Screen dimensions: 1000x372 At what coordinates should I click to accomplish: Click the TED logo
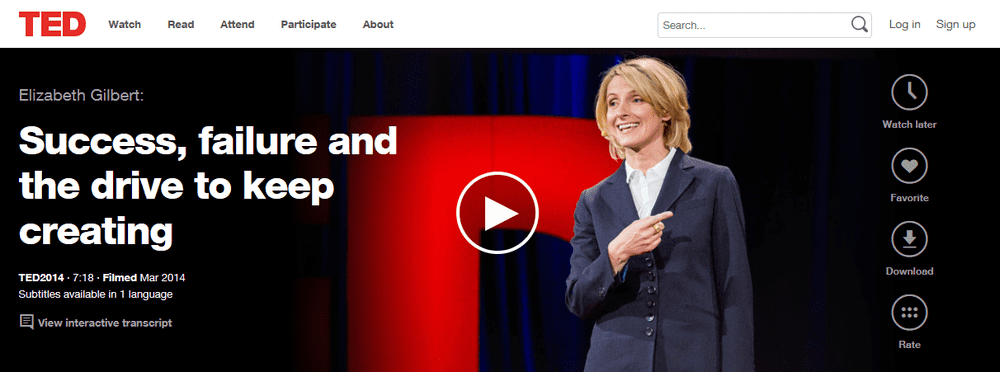click(52, 24)
